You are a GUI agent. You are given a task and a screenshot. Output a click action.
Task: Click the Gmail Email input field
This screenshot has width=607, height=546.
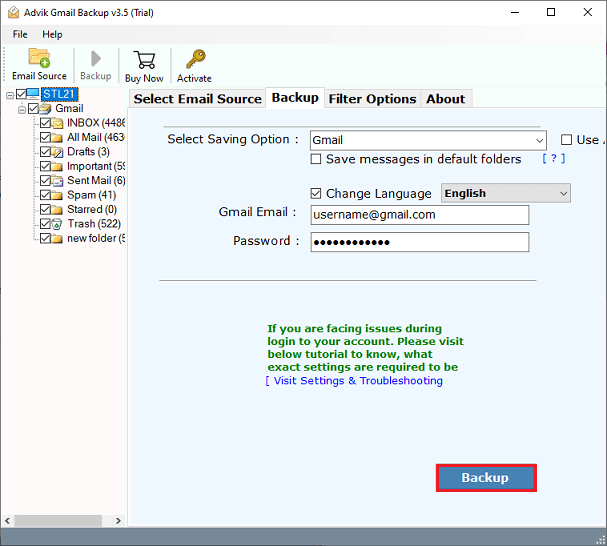click(x=420, y=215)
